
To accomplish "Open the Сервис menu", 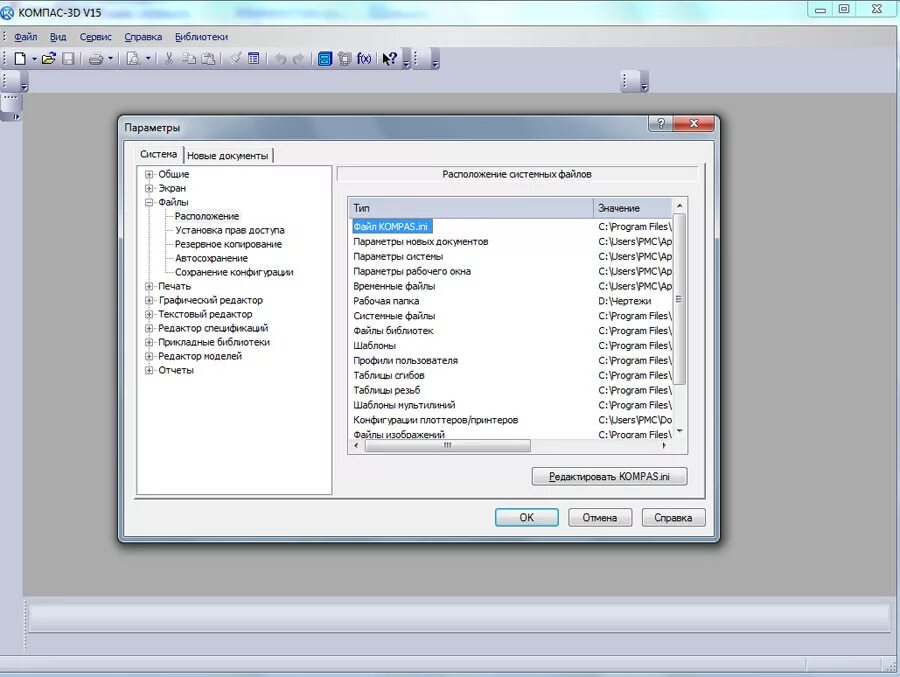I will click(95, 37).
